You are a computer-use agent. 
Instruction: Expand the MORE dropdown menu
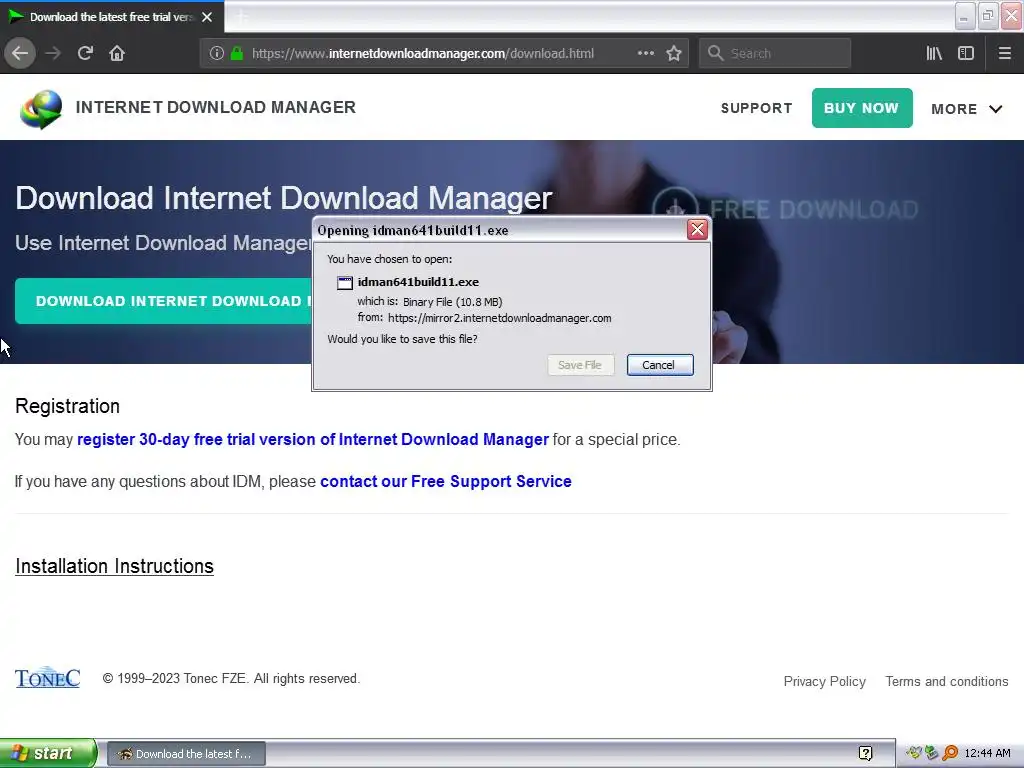click(967, 109)
